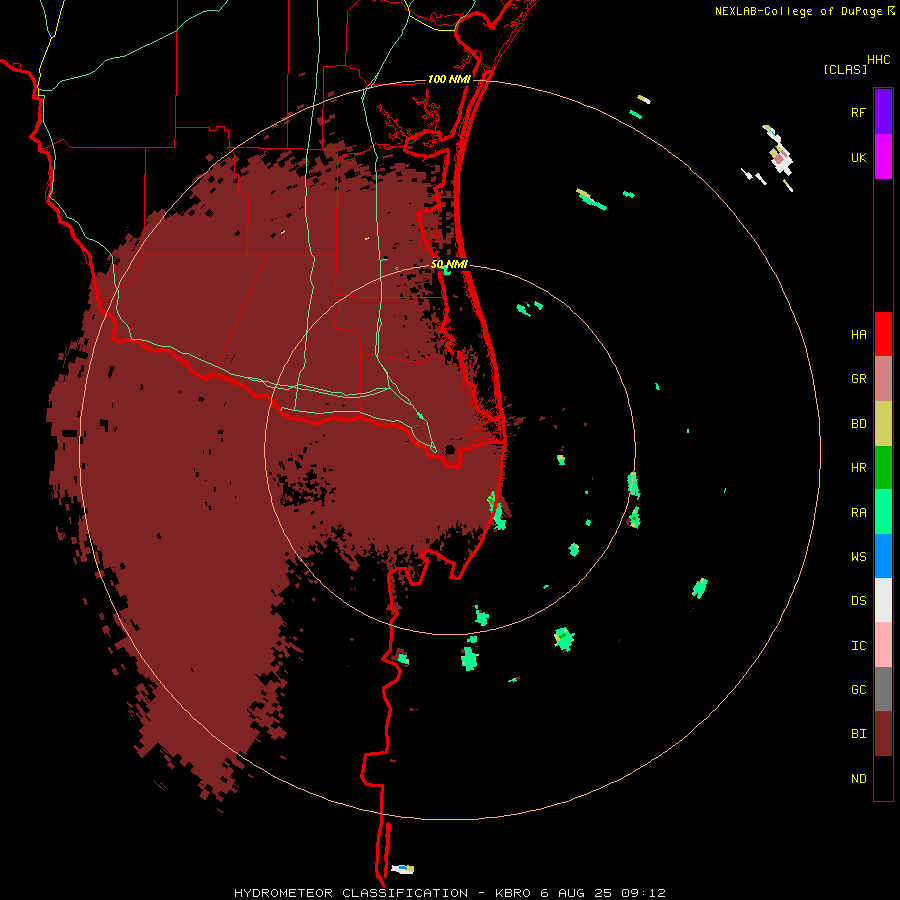Click the DS white legend swatch
This screenshot has height=900, width=900.
[883, 600]
